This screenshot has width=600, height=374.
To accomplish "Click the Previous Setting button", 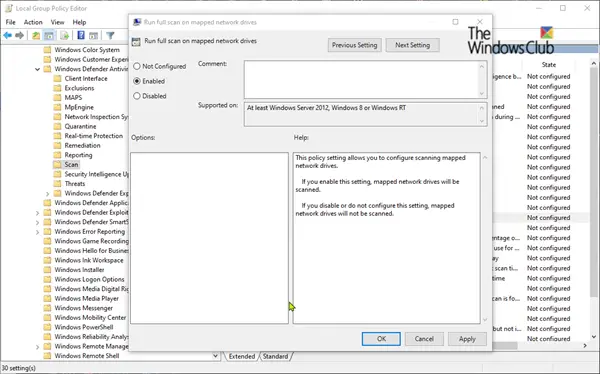I will [x=354, y=45].
